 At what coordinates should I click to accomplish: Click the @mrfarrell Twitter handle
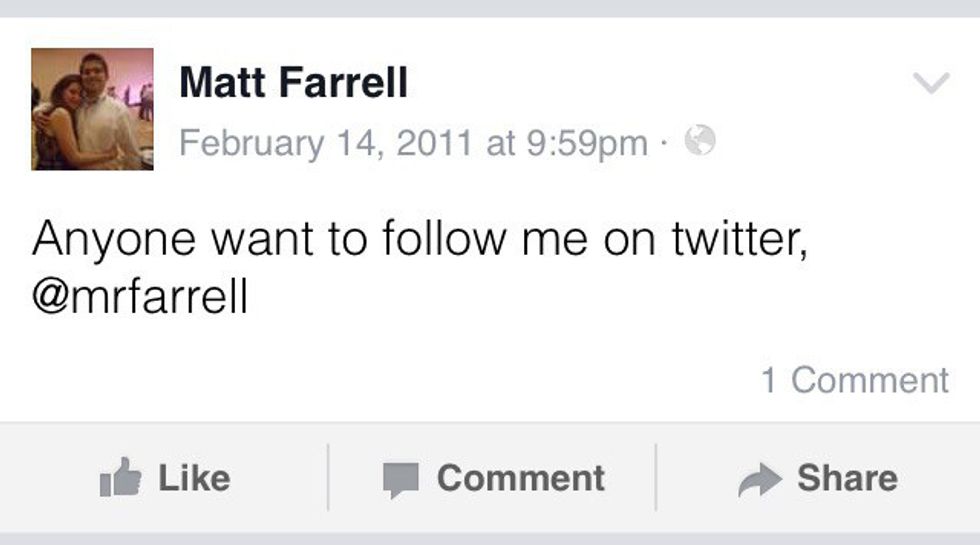point(139,298)
